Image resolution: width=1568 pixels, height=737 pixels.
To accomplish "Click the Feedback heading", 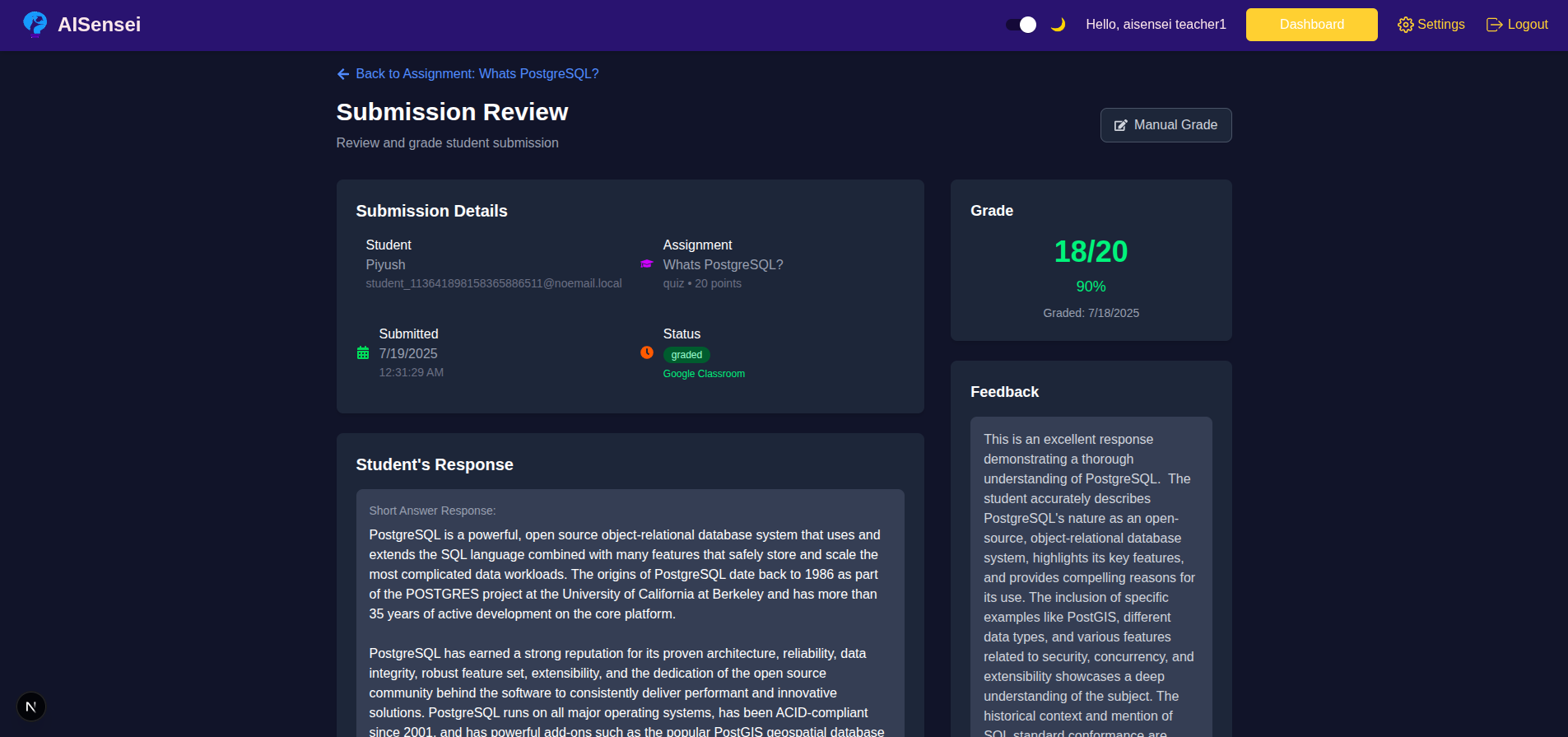I will click(1004, 392).
